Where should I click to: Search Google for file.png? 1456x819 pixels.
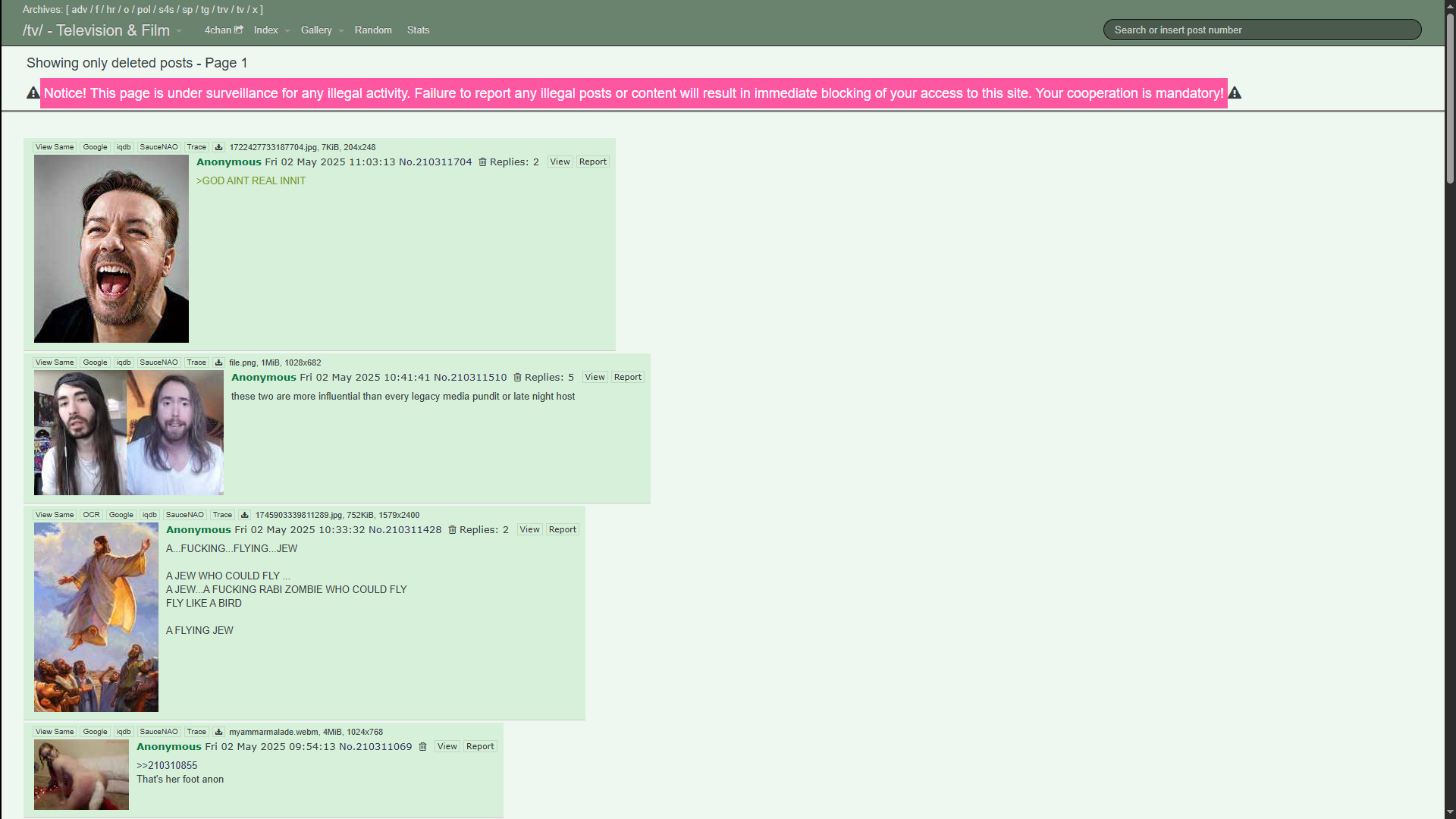pos(95,362)
